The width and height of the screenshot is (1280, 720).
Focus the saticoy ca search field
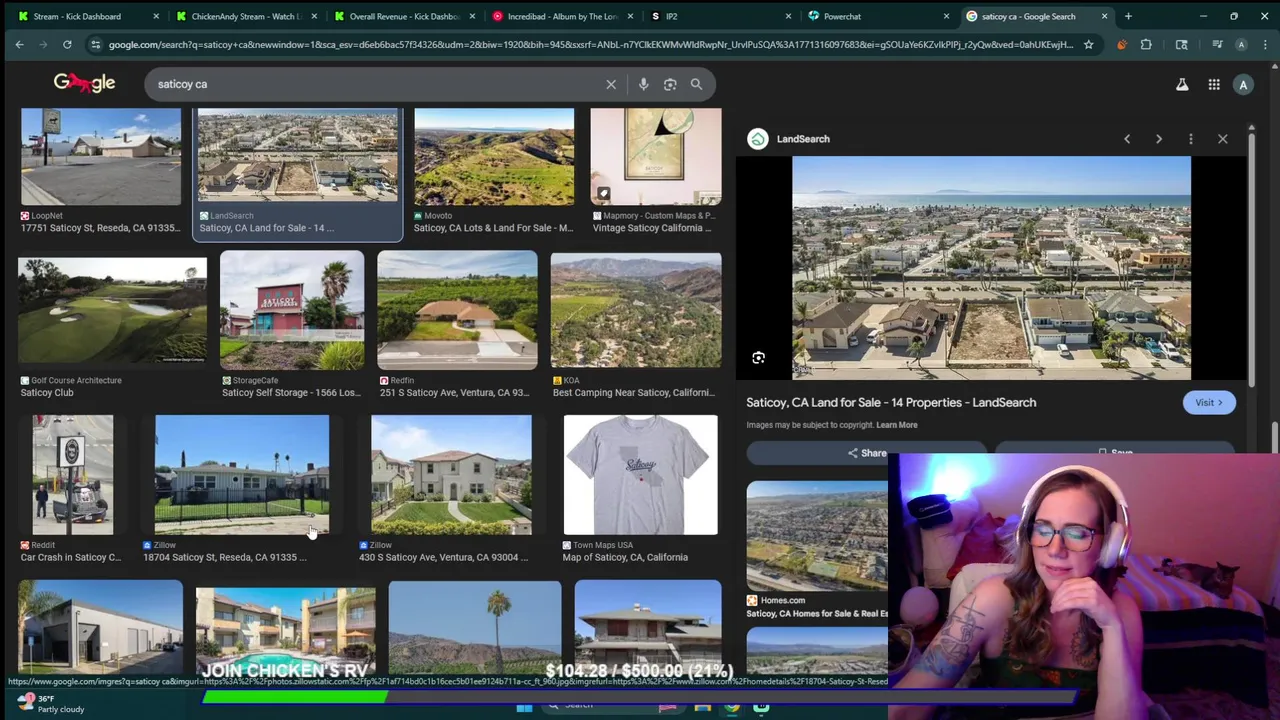coord(375,84)
